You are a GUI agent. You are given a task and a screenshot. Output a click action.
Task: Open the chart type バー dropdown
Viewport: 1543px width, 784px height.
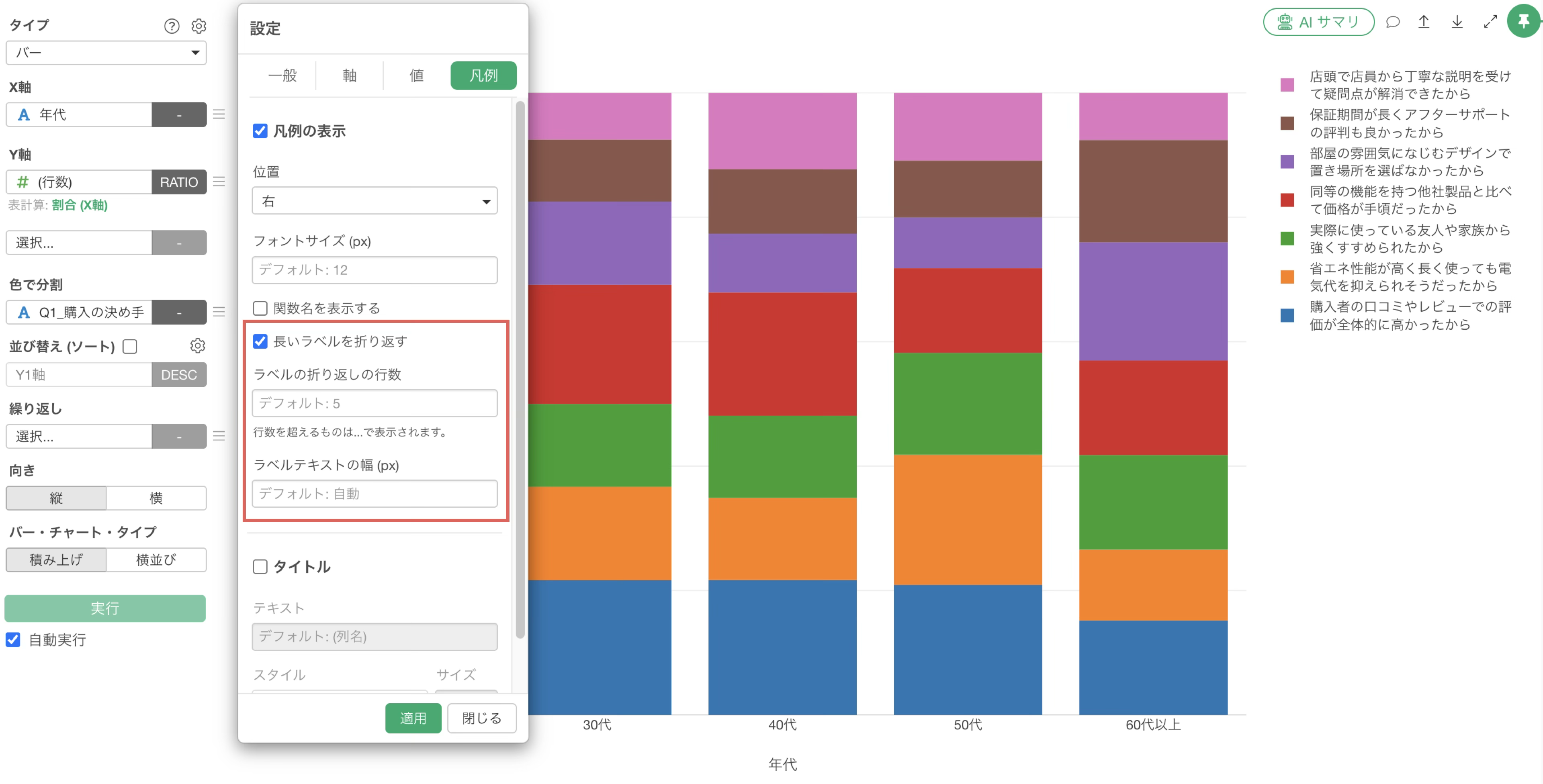pos(106,53)
